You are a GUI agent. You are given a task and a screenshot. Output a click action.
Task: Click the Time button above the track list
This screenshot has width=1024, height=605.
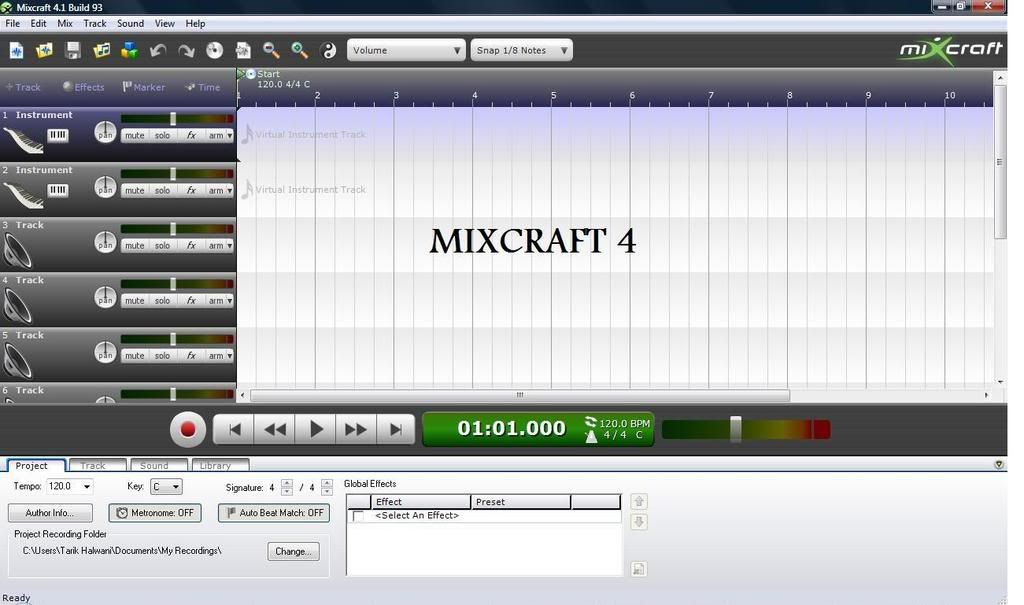(203, 87)
